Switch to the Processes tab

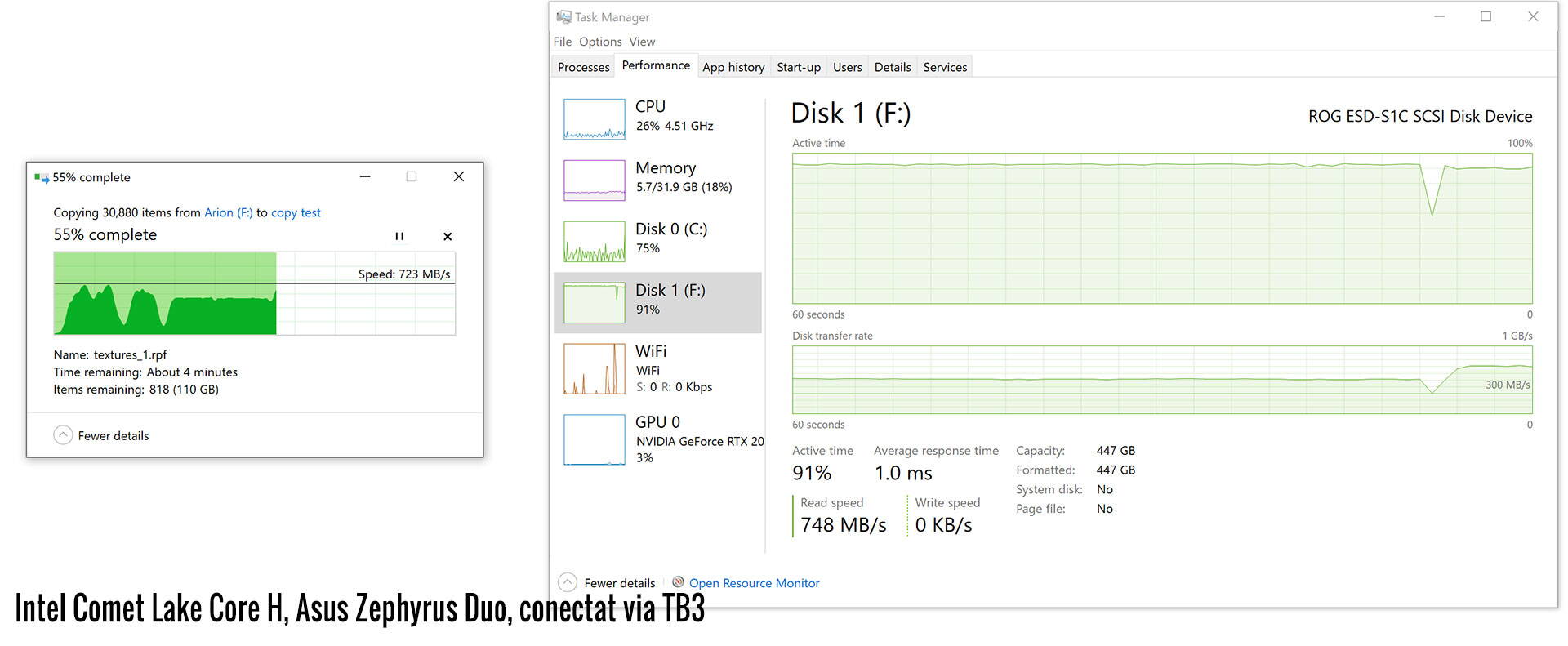[x=583, y=67]
